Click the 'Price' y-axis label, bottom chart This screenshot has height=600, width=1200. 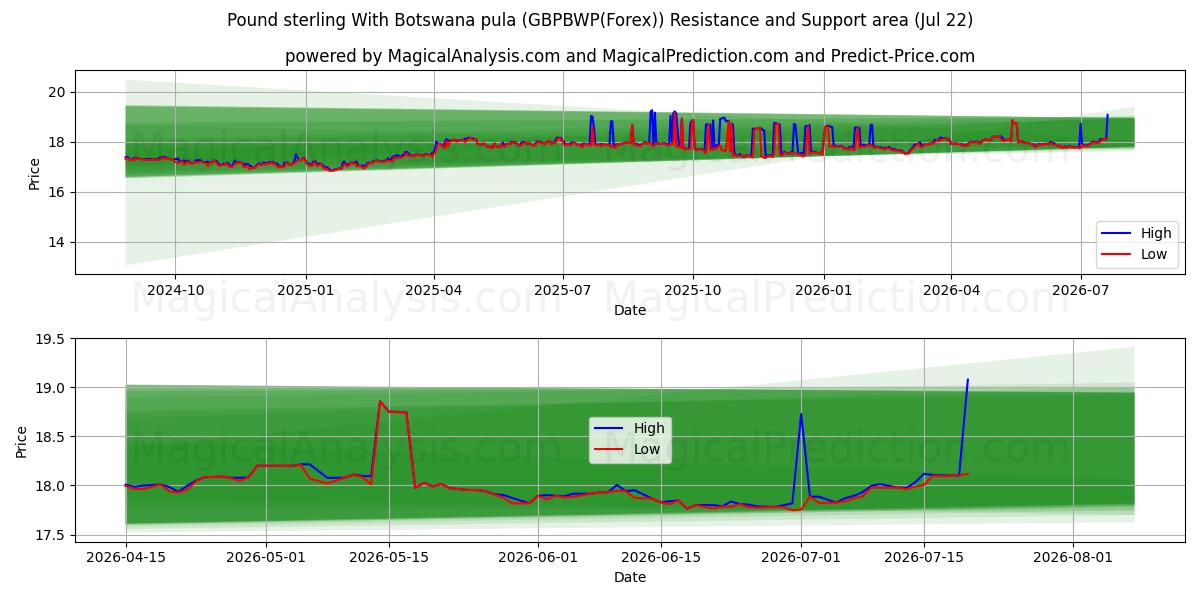click(x=23, y=441)
